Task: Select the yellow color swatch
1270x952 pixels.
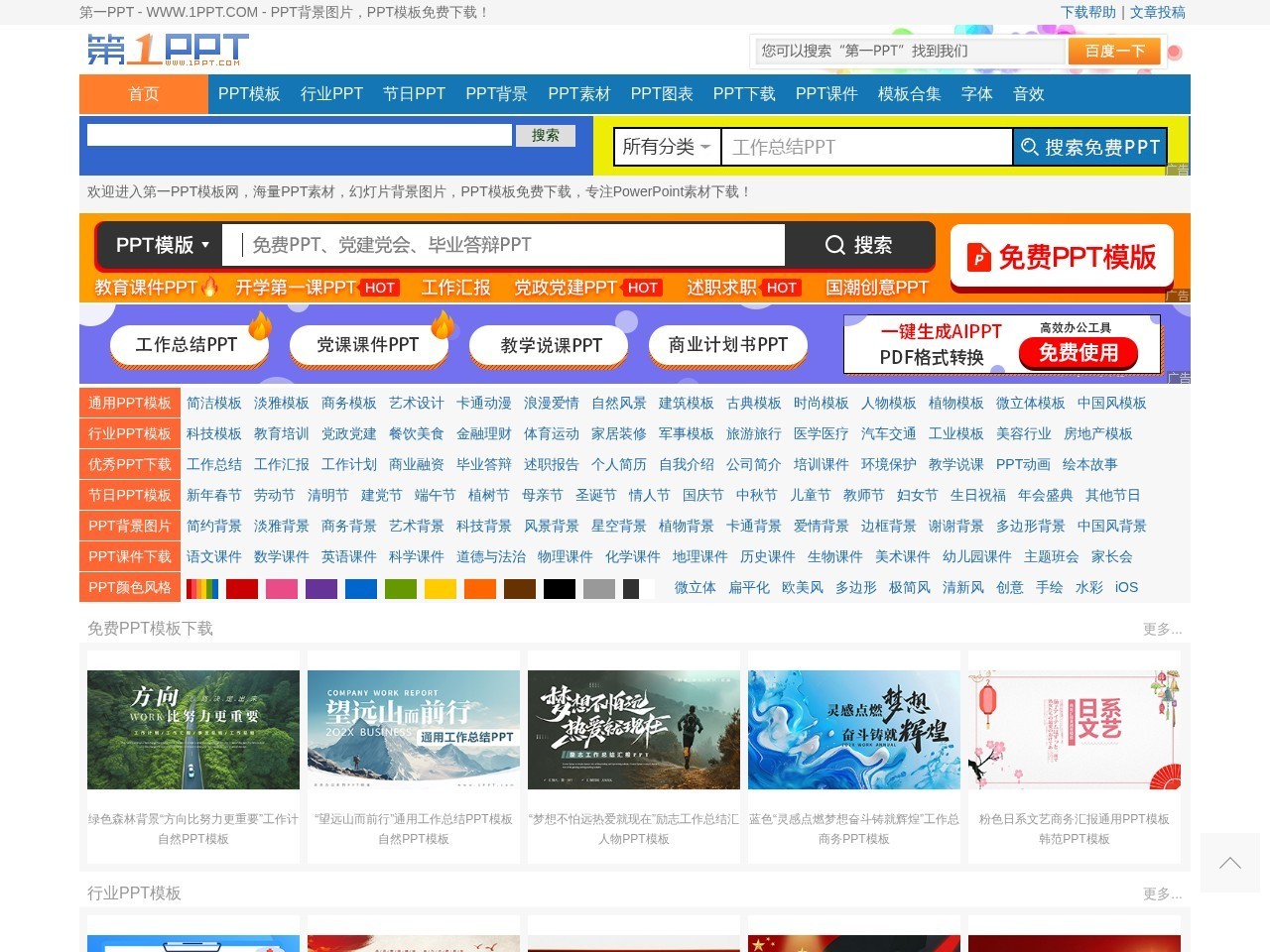Action: click(441, 588)
